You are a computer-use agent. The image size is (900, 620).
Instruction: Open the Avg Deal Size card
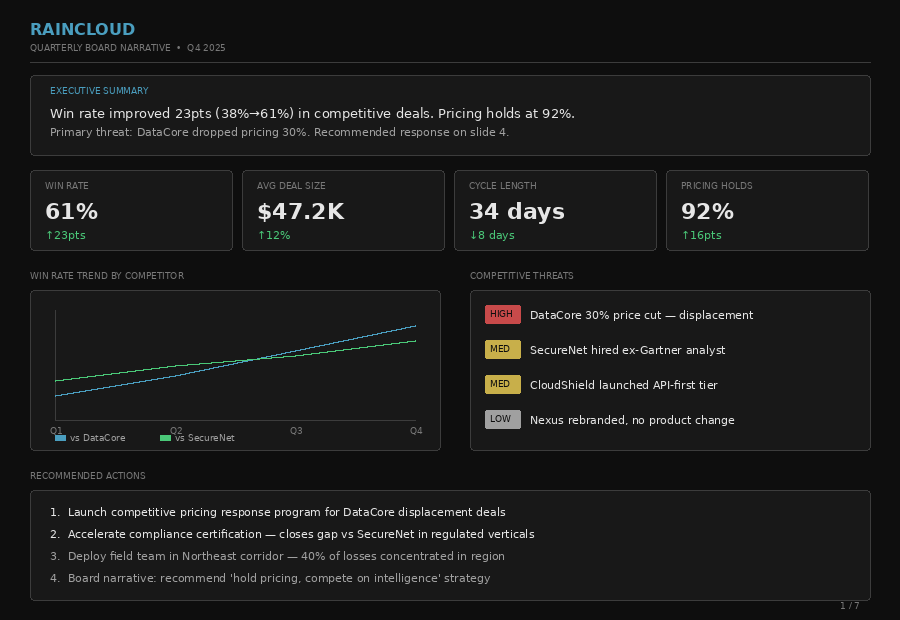(x=343, y=210)
